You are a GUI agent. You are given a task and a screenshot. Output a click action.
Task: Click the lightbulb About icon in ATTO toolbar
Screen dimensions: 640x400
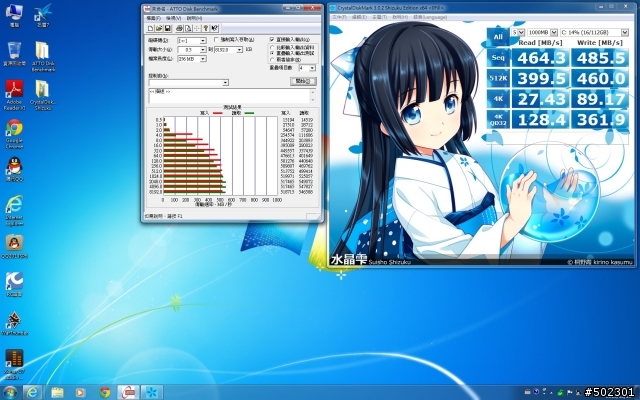206,28
